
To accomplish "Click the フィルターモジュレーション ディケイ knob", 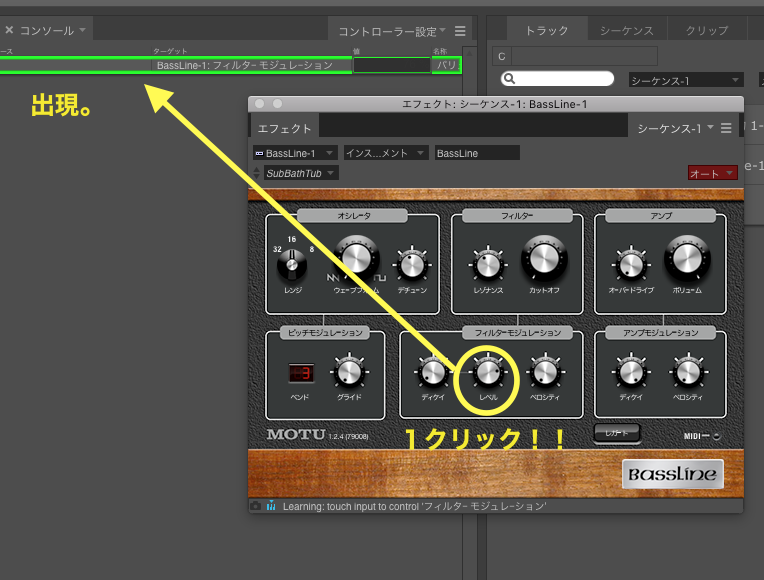I will point(432,372).
